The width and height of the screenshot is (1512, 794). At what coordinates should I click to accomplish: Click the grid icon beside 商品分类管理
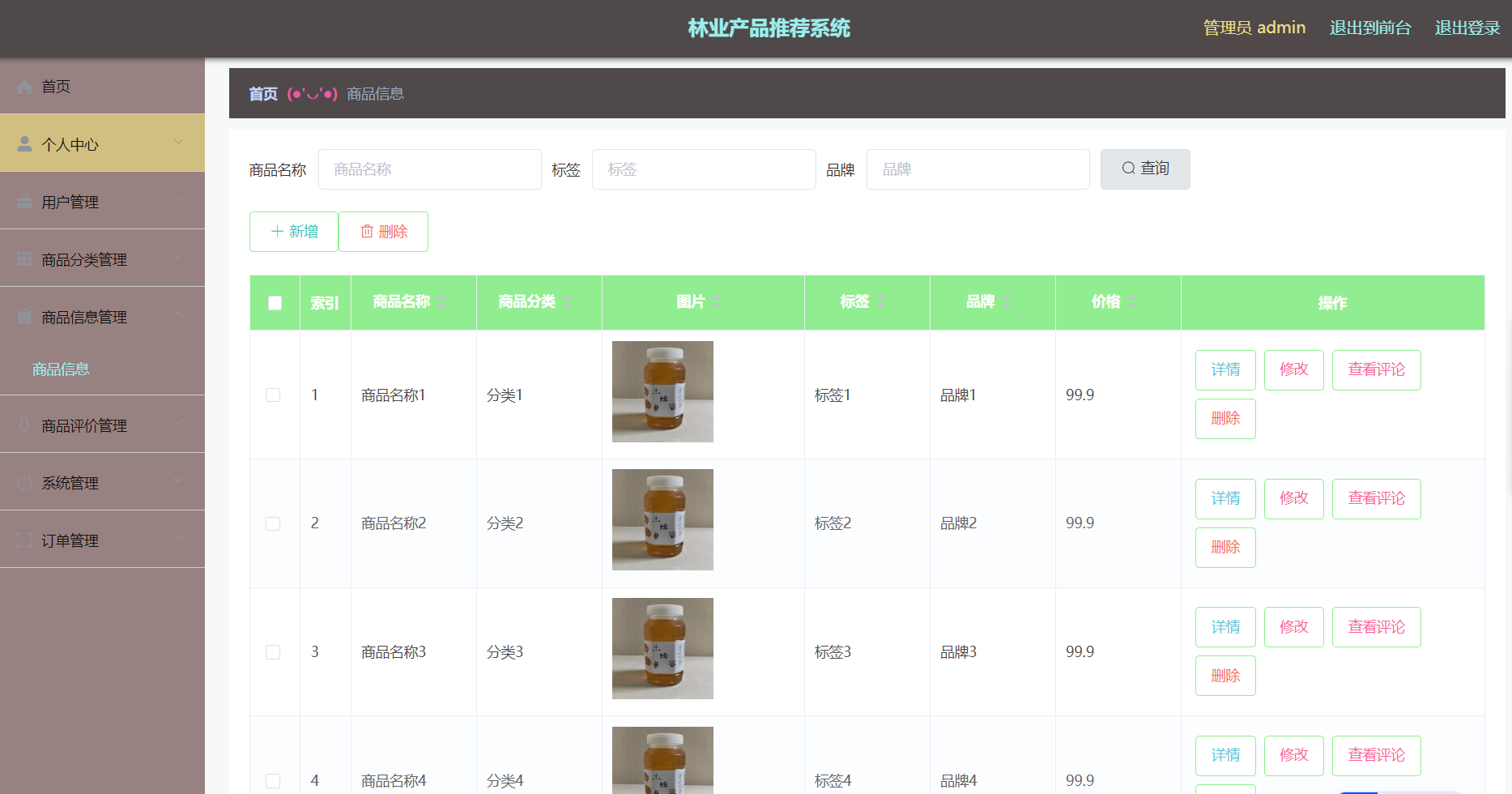pyautogui.click(x=24, y=259)
